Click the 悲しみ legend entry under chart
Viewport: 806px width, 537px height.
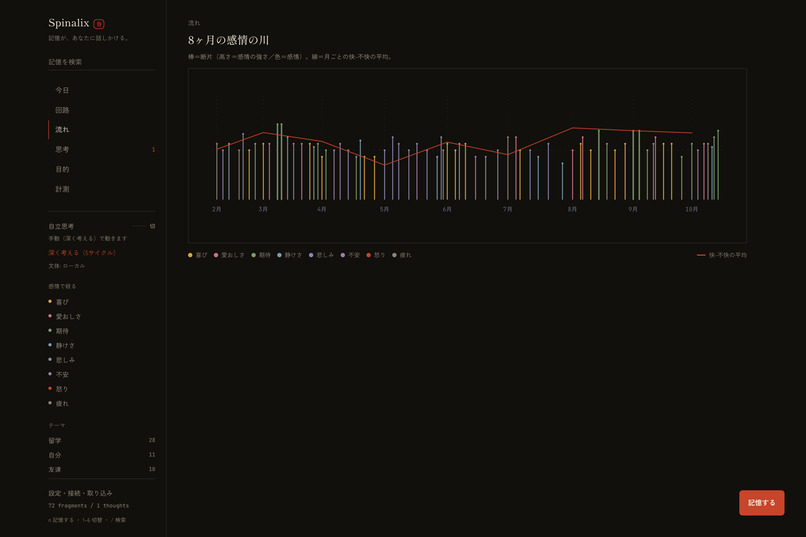tap(321, 255)
